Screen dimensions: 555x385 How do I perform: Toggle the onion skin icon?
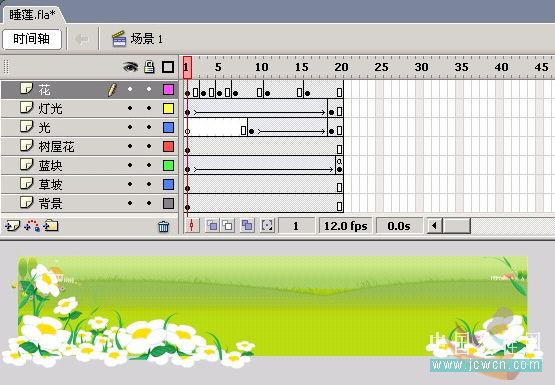[x=212, y=225]
